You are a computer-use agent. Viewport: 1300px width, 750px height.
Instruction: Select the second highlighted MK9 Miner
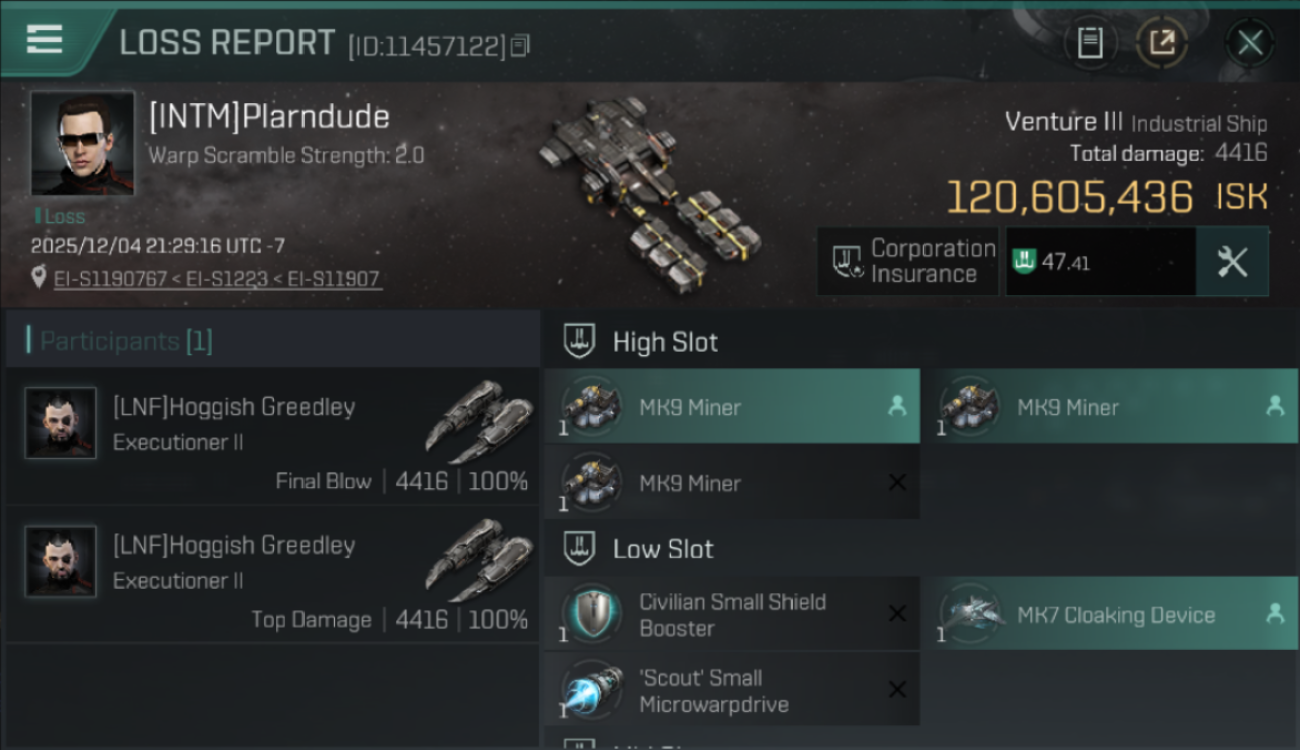point(1109,407)
